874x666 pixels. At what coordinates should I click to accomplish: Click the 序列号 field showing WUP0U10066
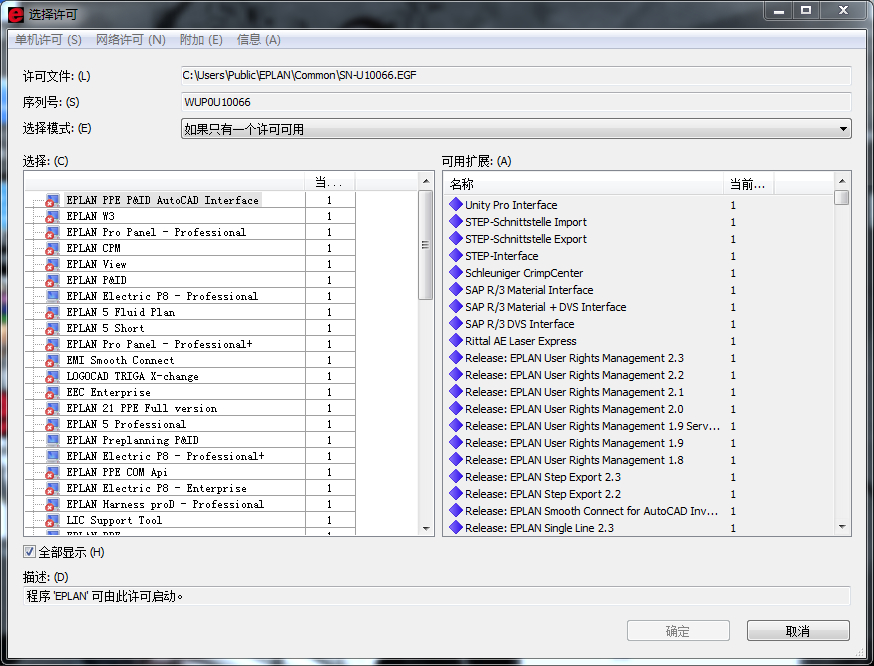pyautogui.click(x=516, y=102)
